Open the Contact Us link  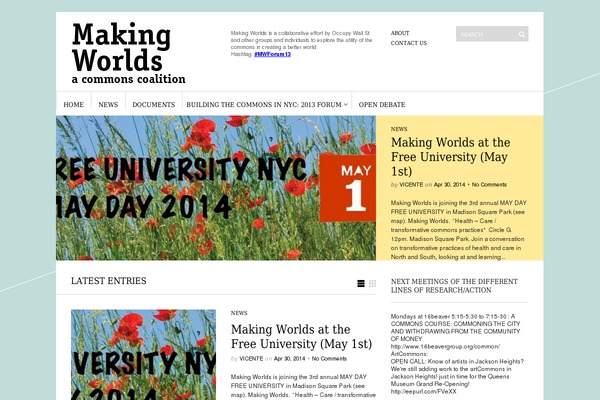coord(408,43)
